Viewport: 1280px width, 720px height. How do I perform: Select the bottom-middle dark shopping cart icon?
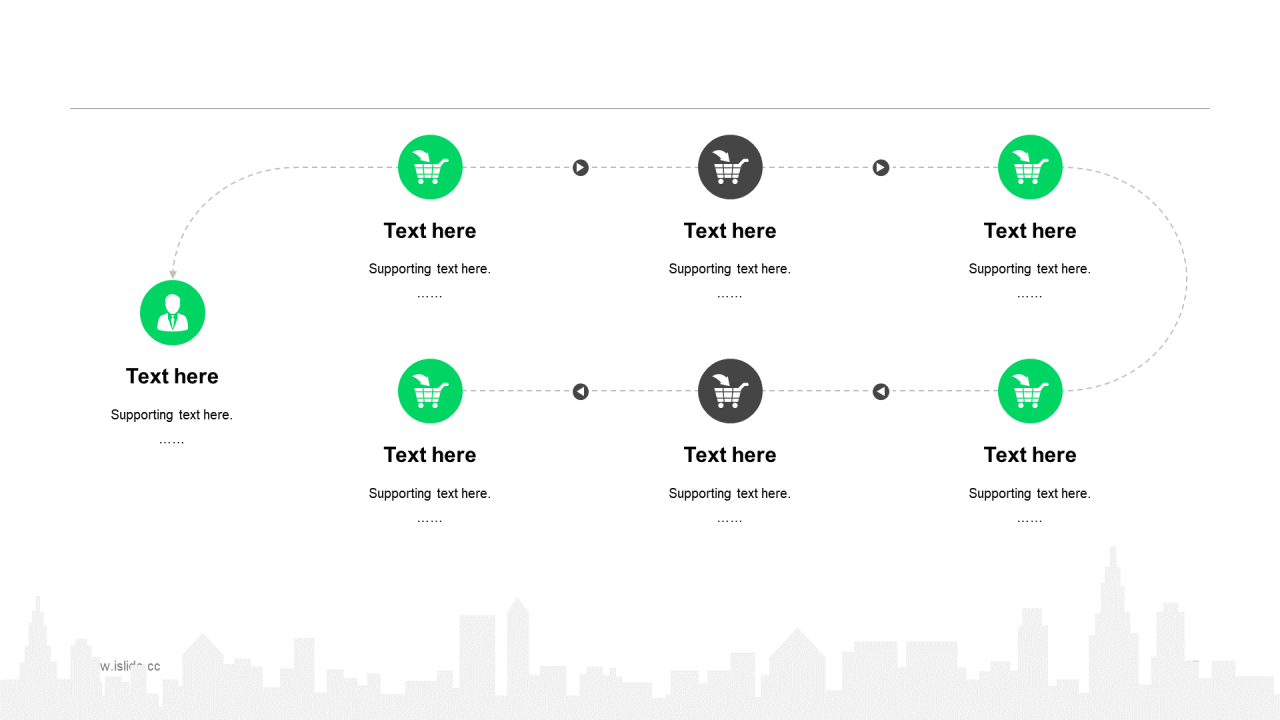730,391
